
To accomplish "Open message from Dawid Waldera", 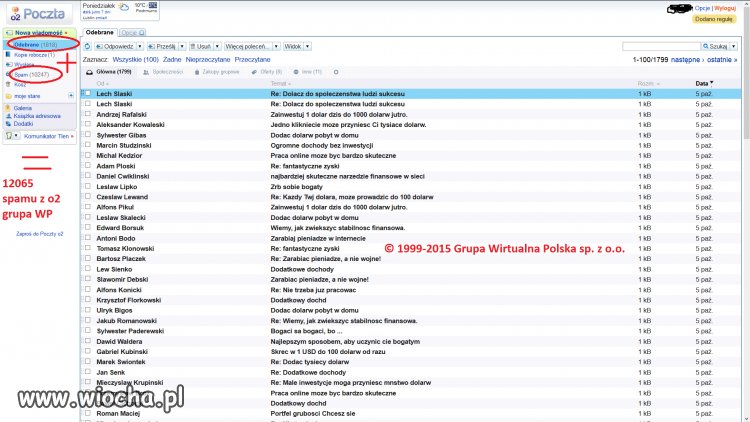I will pyautogui.click(x=411, y=341).
